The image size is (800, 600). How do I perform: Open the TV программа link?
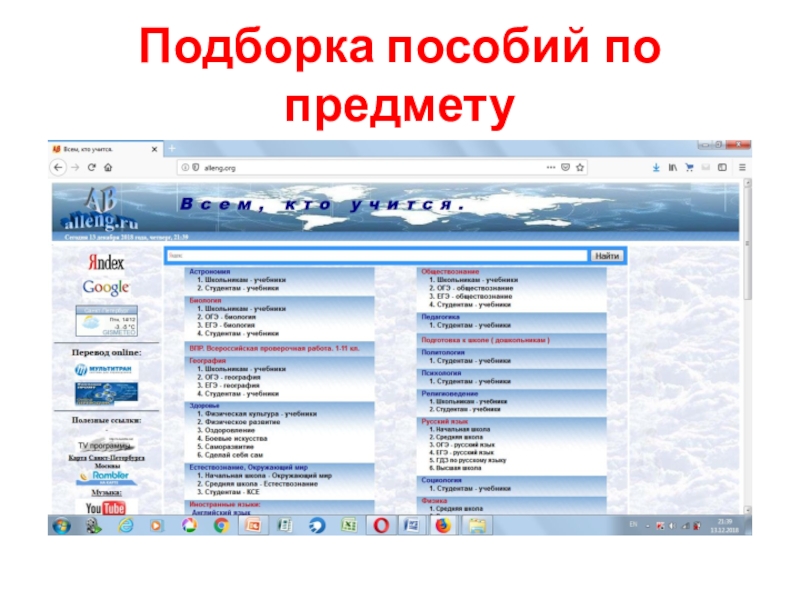[x=106, y=445]
